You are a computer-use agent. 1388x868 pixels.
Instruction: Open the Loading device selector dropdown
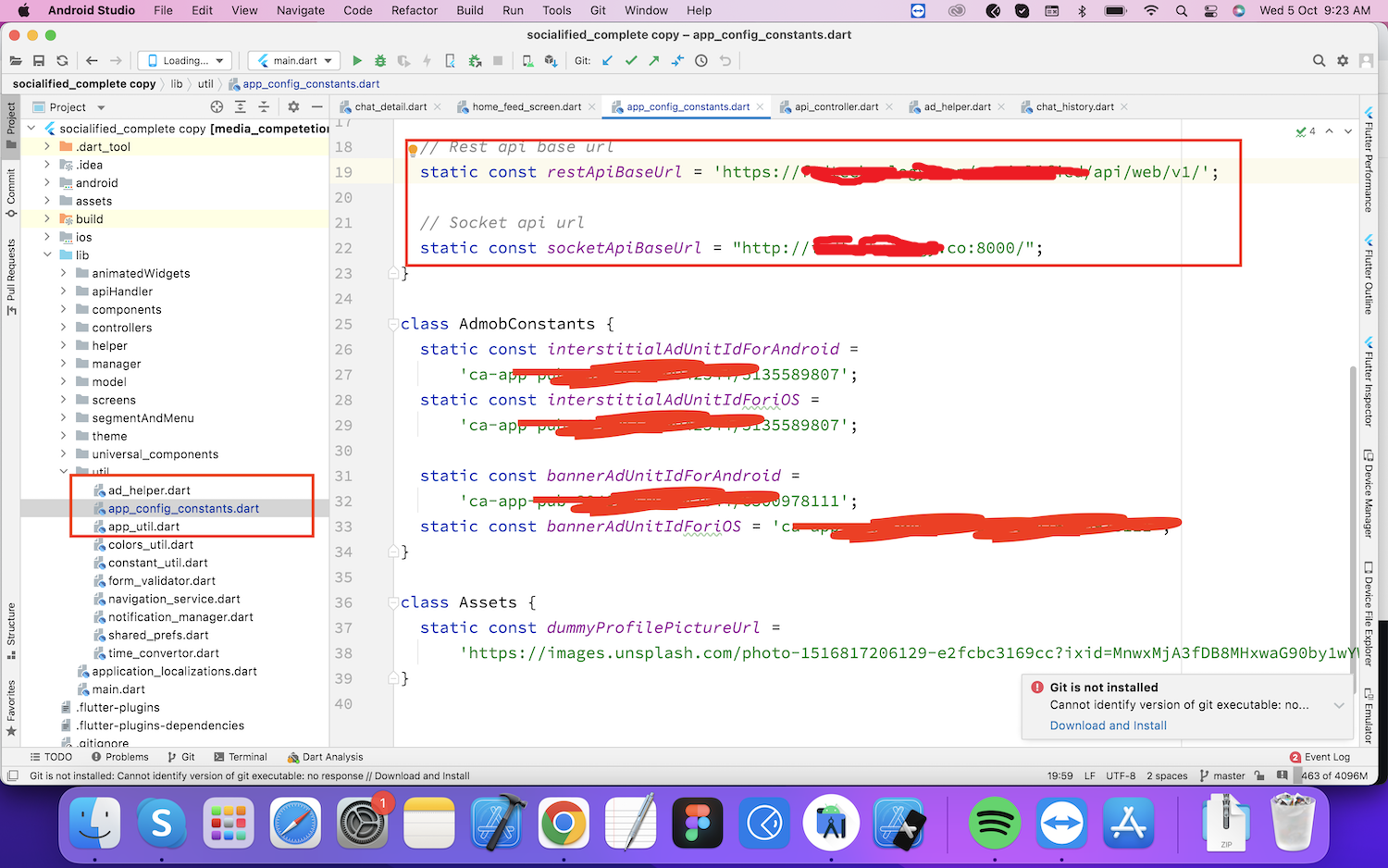pyautogui.click(x=185, y=61)
